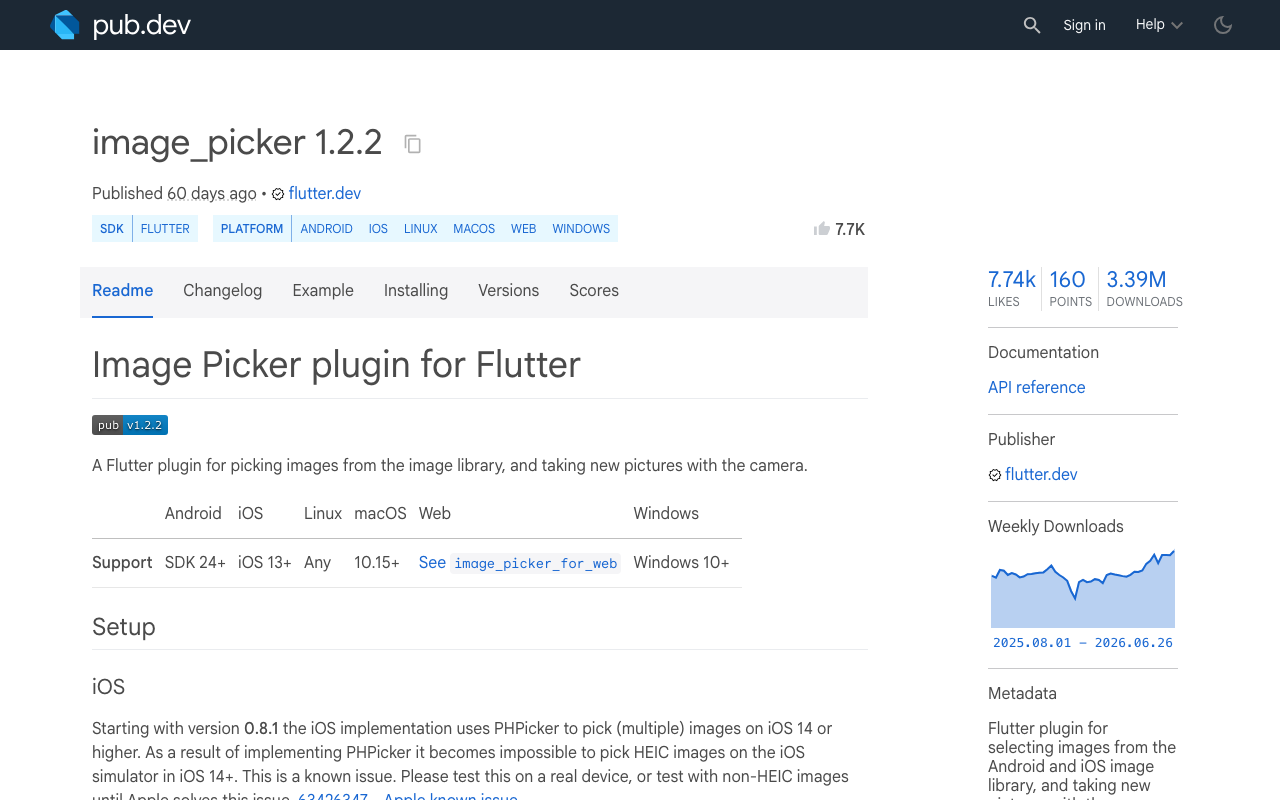Screen dimensions: 1280x800
Task: Click the 'image_picker 1.2.2' title
Action: click(x=237, y=143)
